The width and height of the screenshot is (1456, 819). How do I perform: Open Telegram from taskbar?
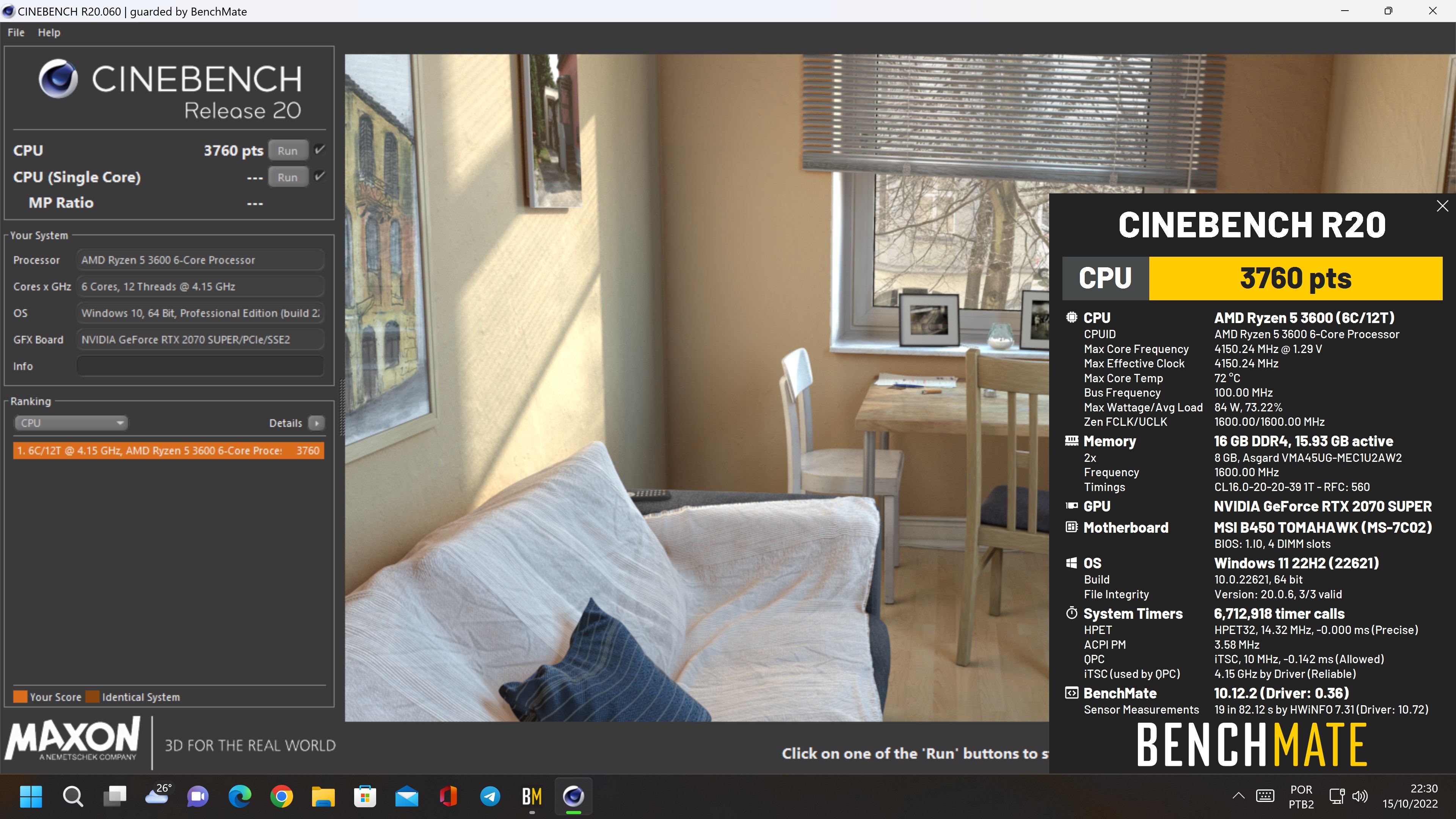pos(490,796)
